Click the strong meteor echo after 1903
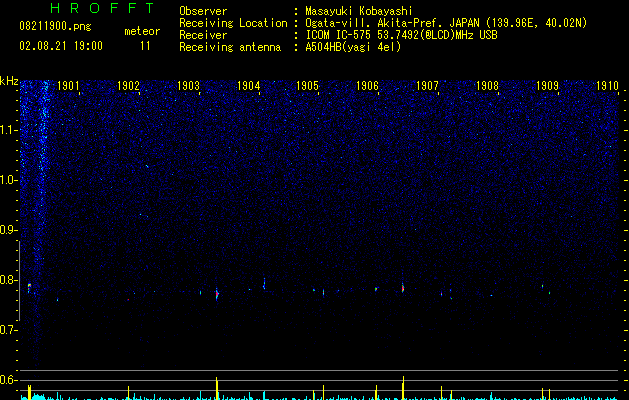 click(217, 294)
